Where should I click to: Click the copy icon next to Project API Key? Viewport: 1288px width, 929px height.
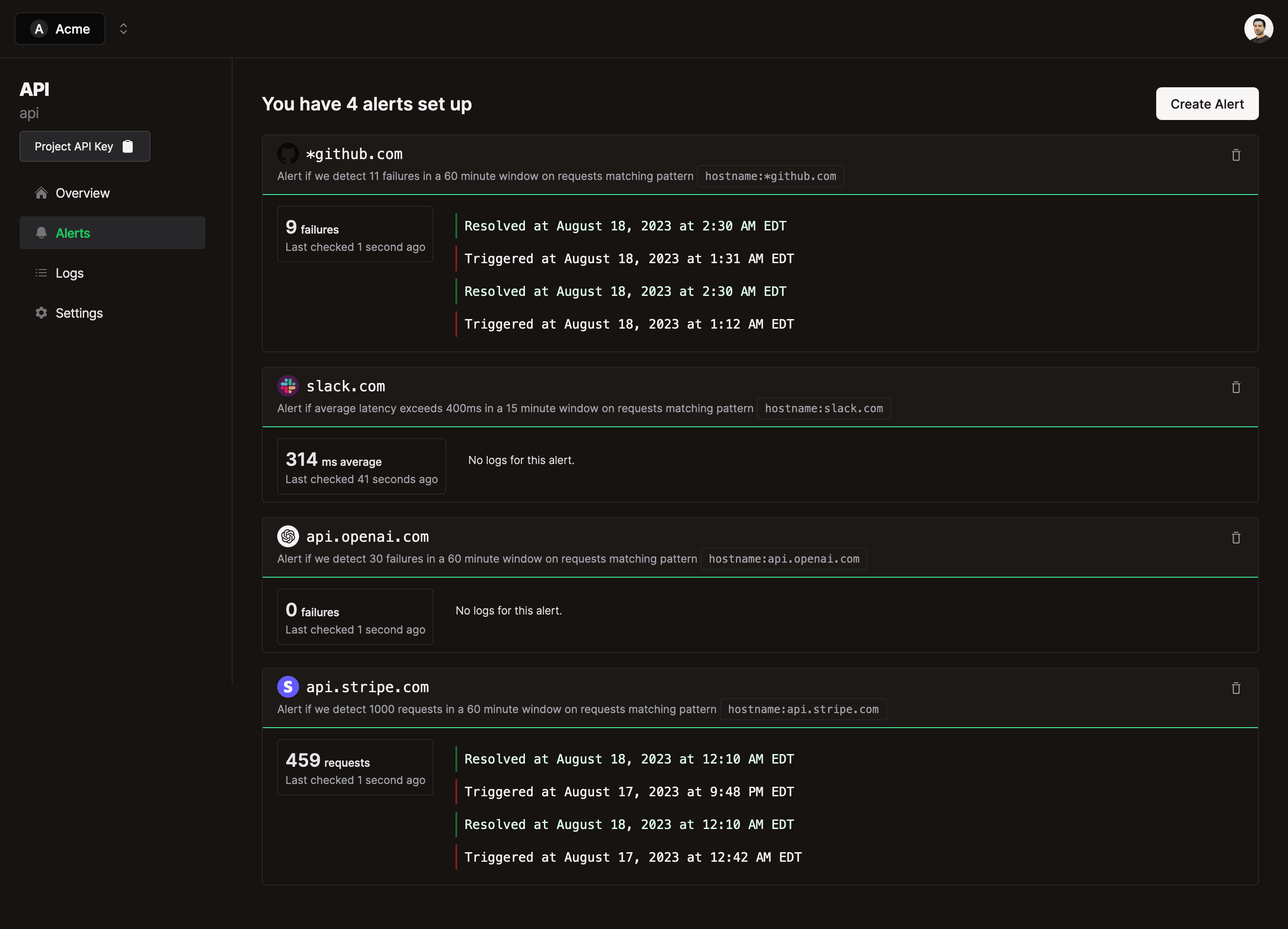[128, 146]
